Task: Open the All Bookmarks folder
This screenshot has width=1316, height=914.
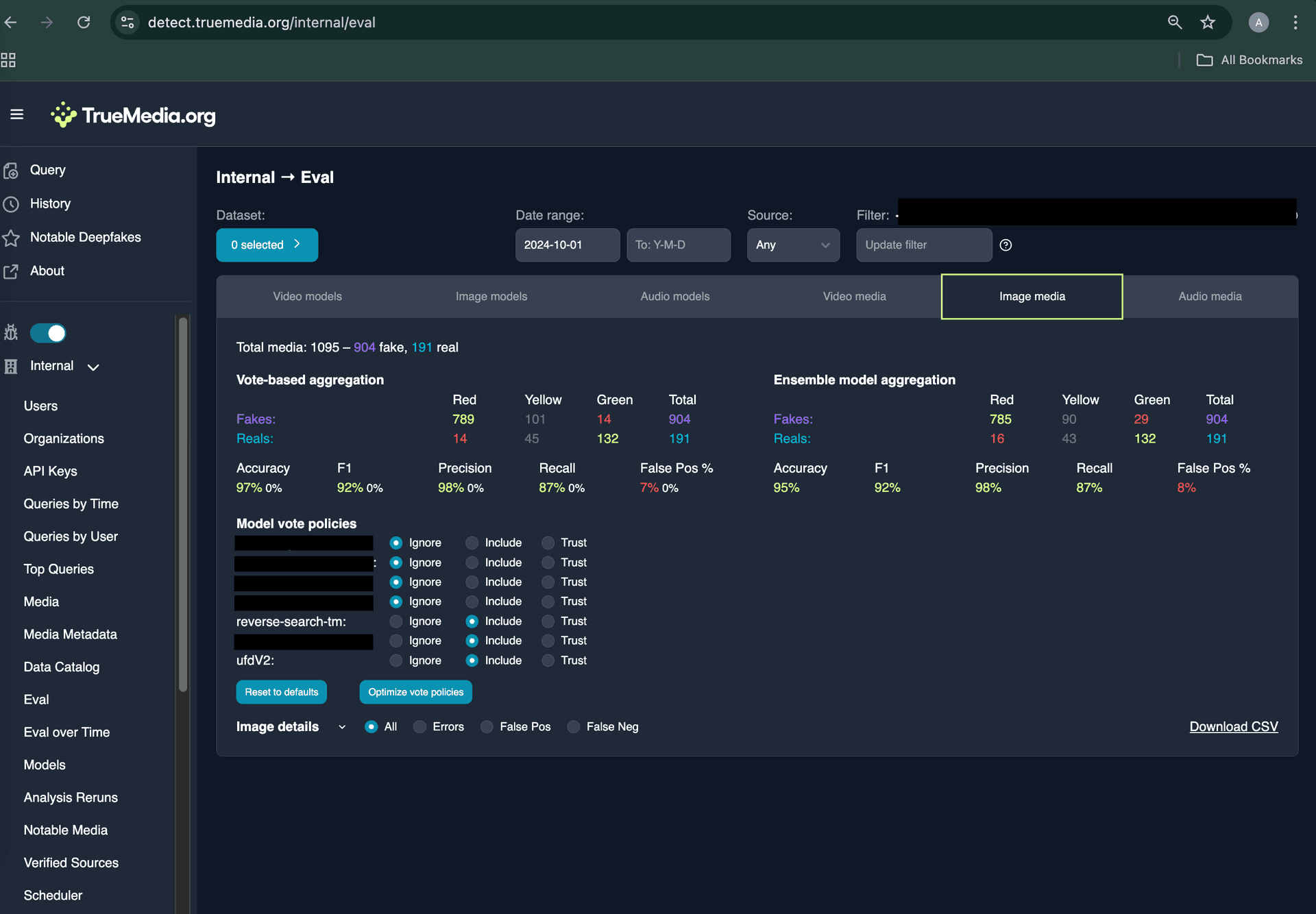Action: pos(1250,60)
